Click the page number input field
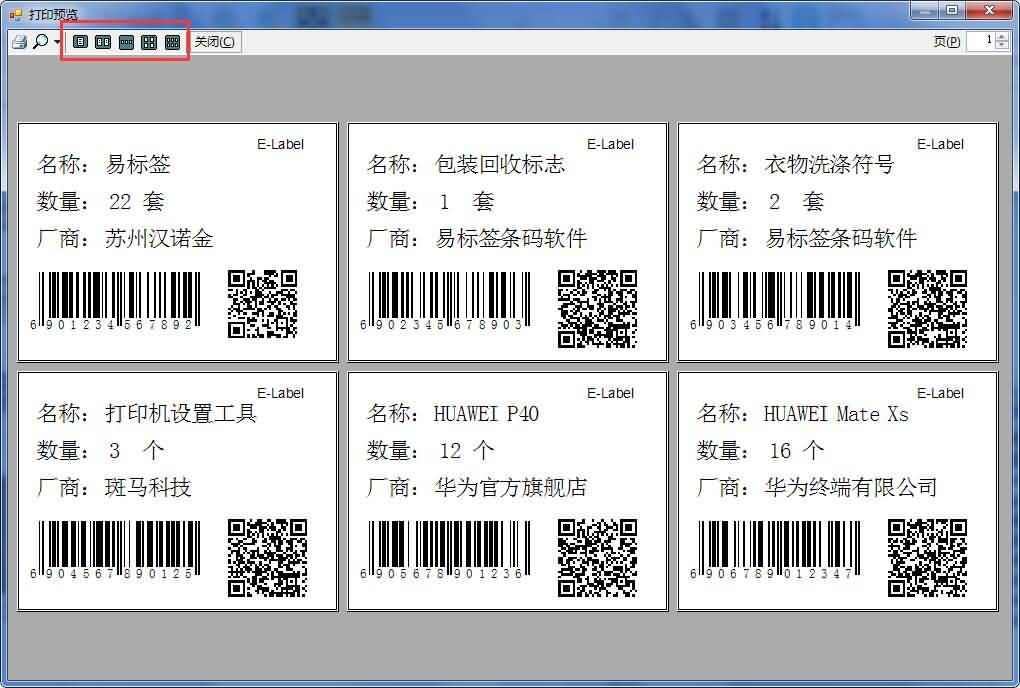 [x=980, y=41]
